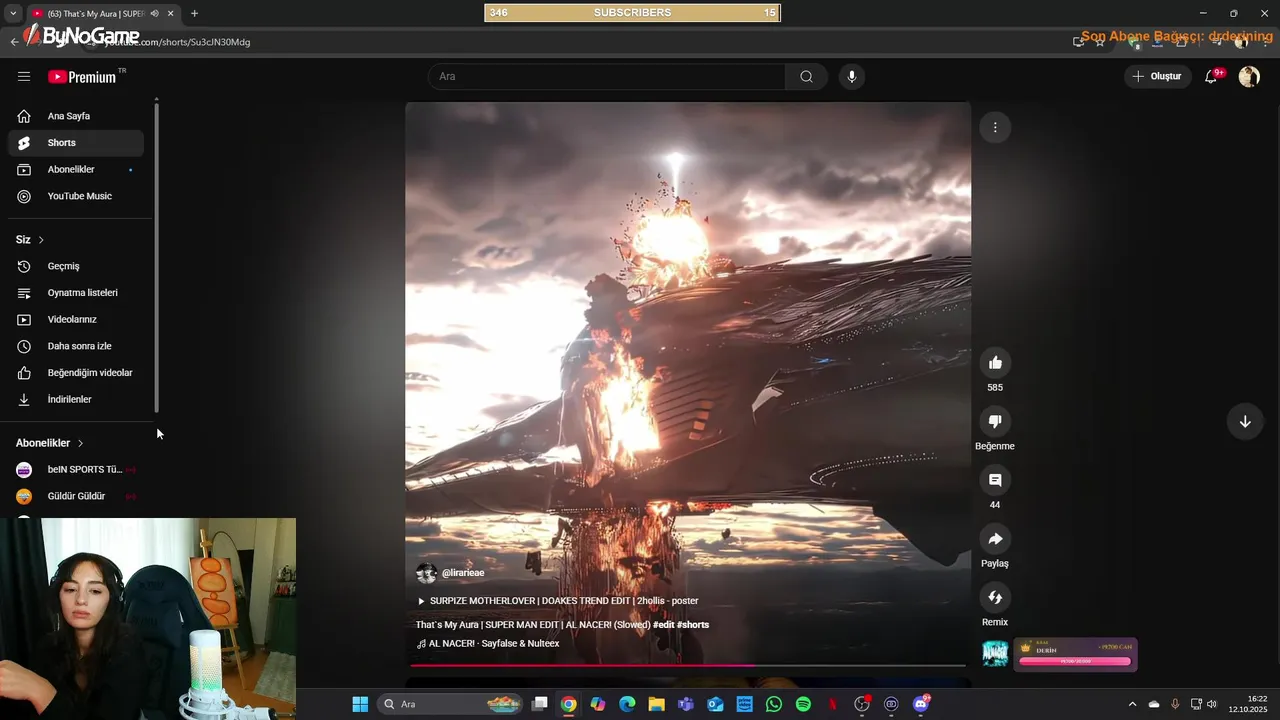Open the tab search dropdown arrow
Image resolution: width=1280 pixels, height=720 pixels.
pyautogui.click(x=12, y=14)
